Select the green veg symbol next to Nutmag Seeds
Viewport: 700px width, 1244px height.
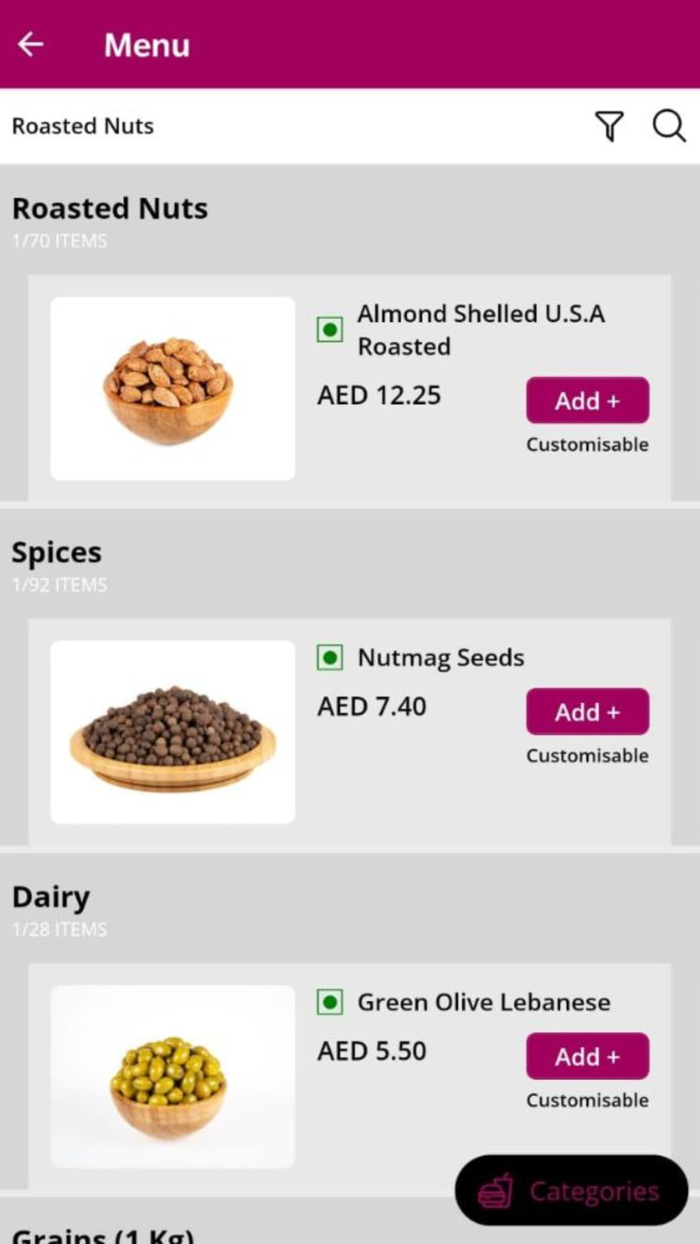329,658
